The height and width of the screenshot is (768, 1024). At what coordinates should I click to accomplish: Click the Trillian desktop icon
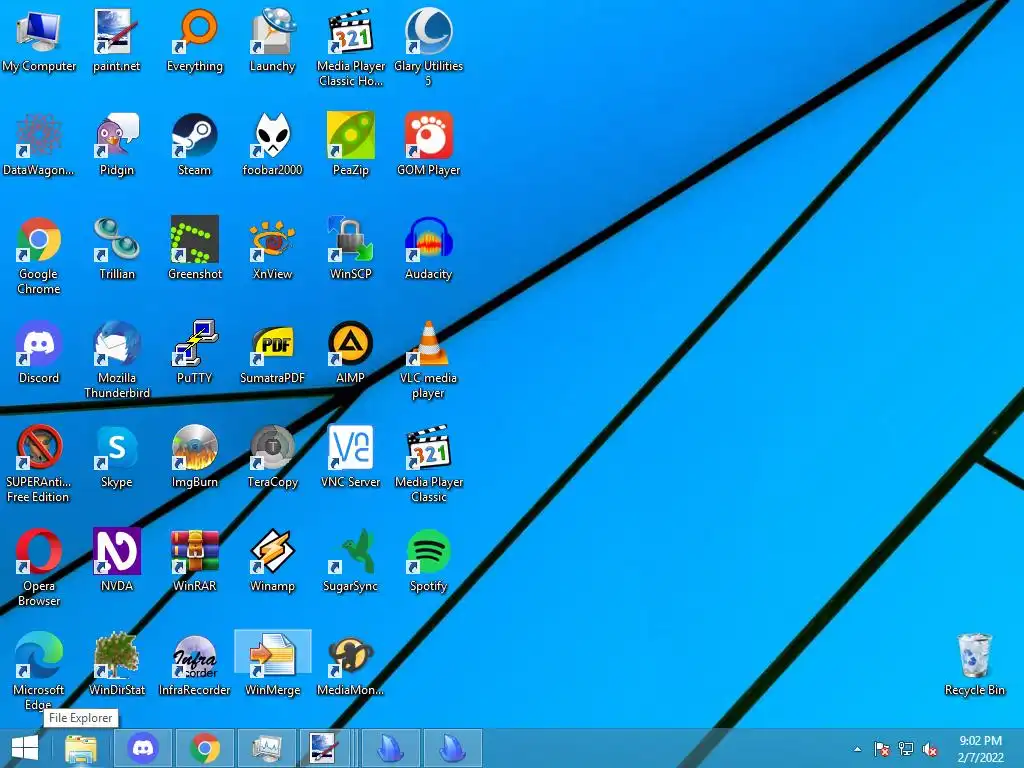(x=116, y=248)
